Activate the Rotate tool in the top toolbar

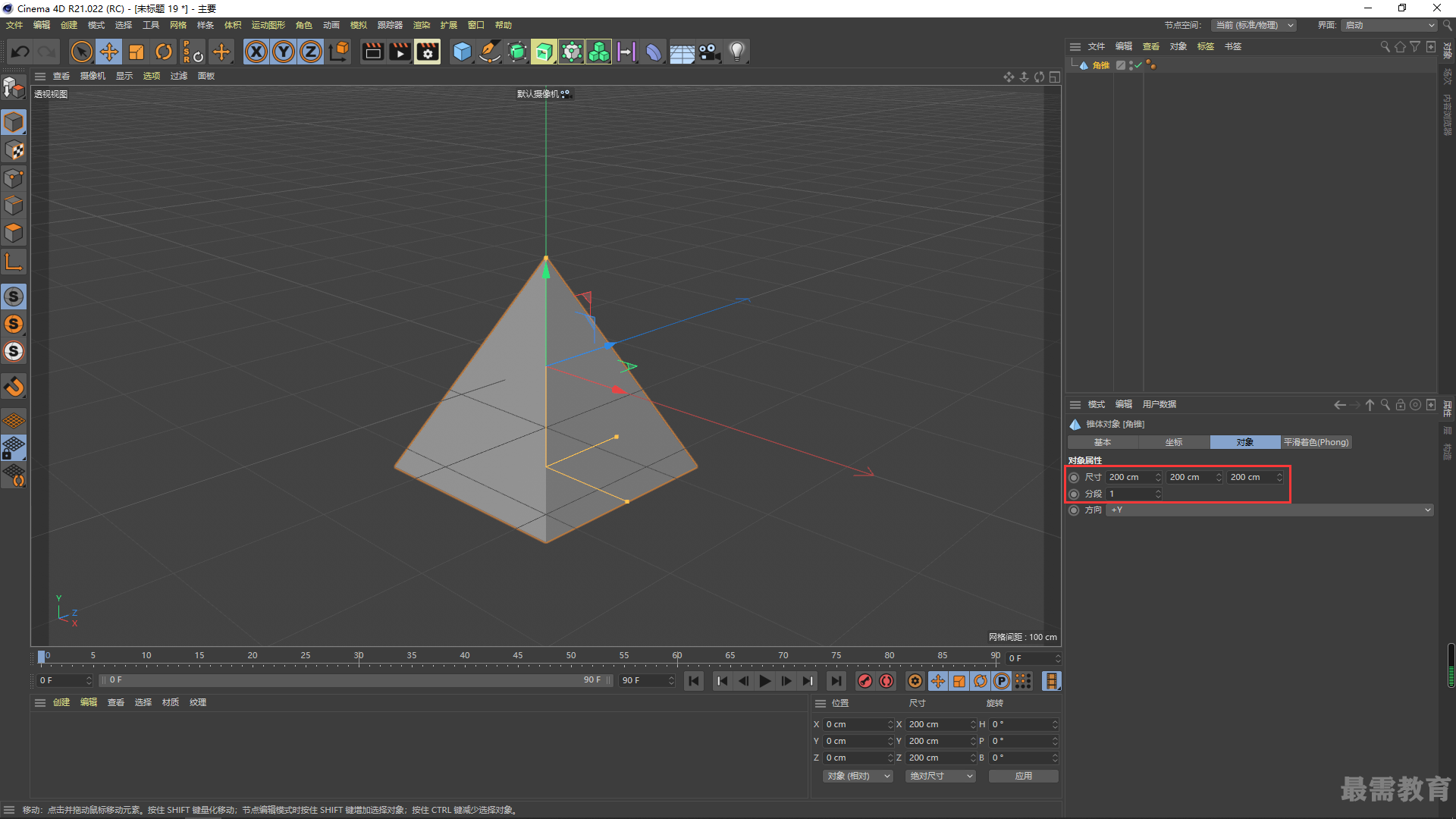(164, 52)
